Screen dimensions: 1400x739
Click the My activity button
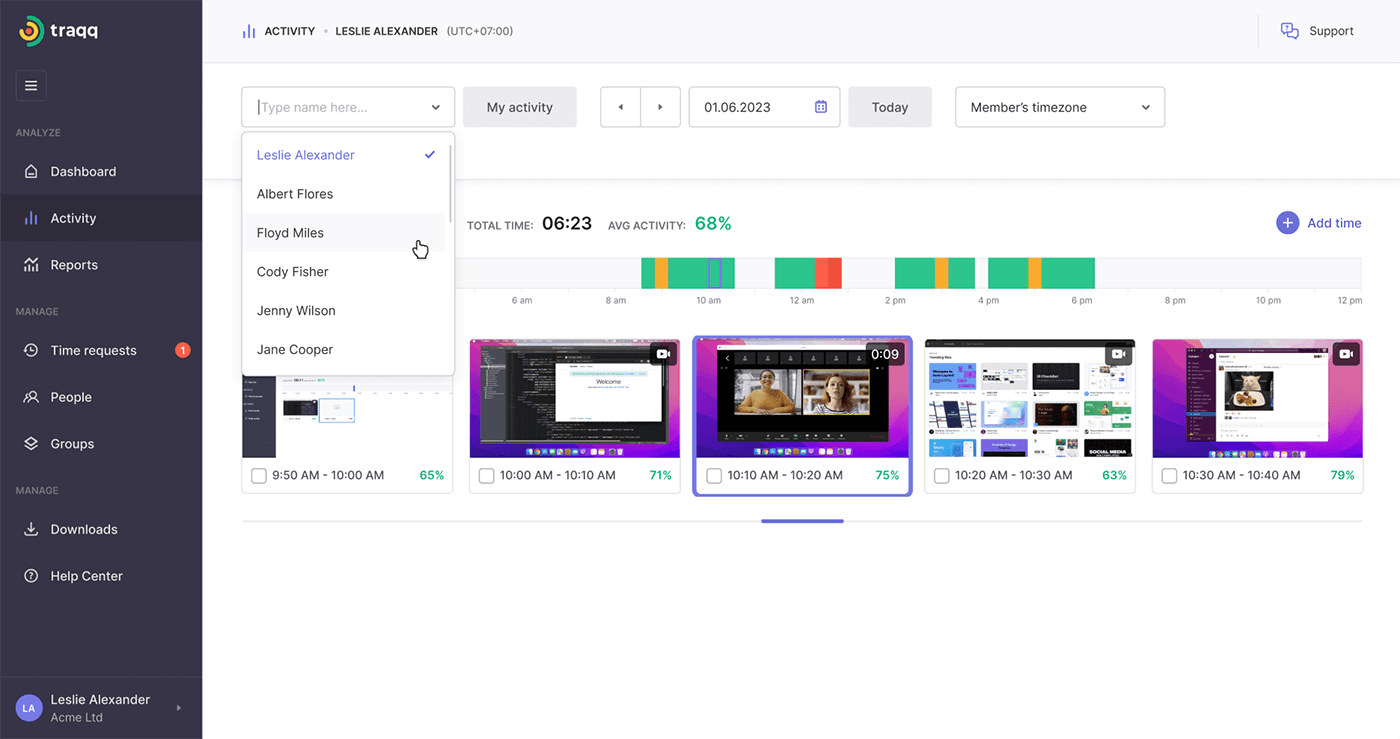coord(520,107)
